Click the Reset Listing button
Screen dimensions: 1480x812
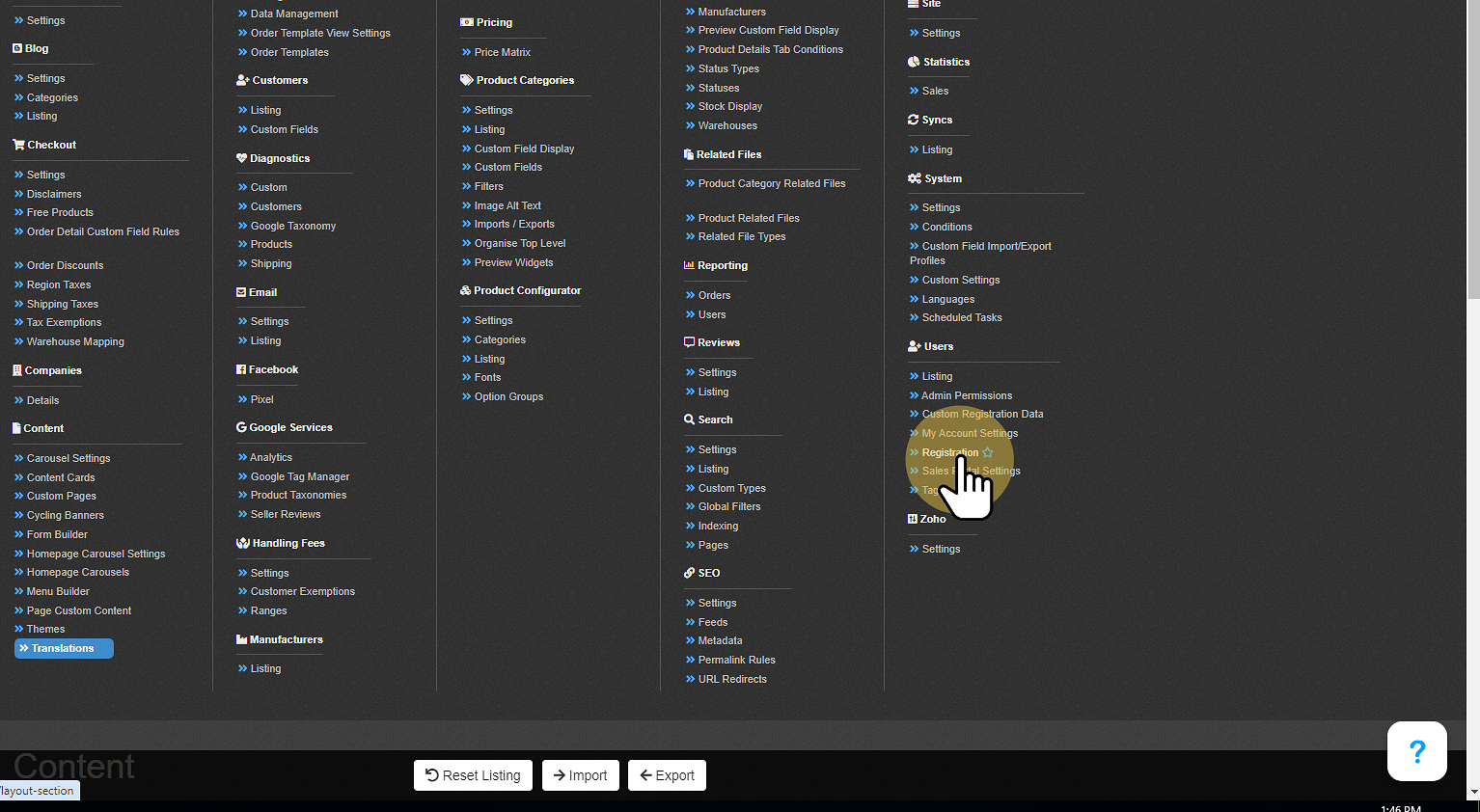[473, 775]
